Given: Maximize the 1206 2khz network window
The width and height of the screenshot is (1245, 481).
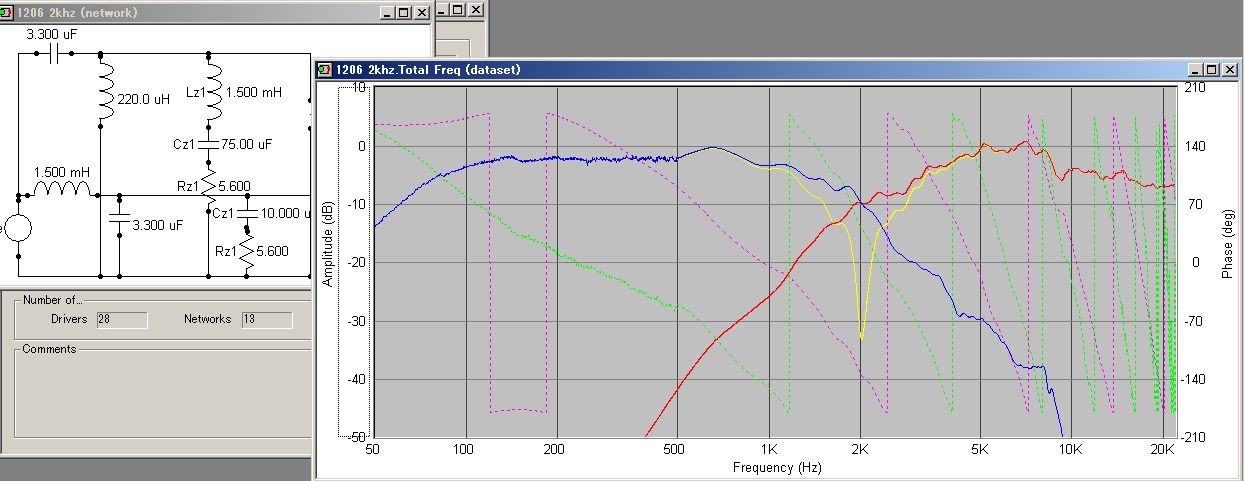Looking at the screenshot, I should click(404, 13).
